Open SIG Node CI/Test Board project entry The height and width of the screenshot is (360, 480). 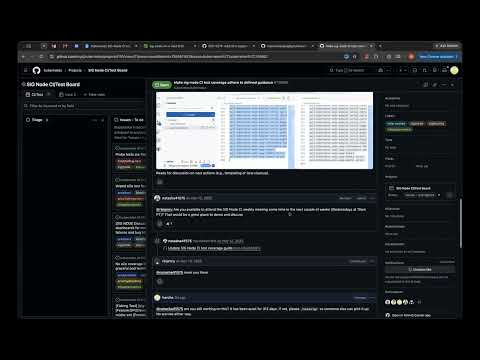(x=413, y=188)
